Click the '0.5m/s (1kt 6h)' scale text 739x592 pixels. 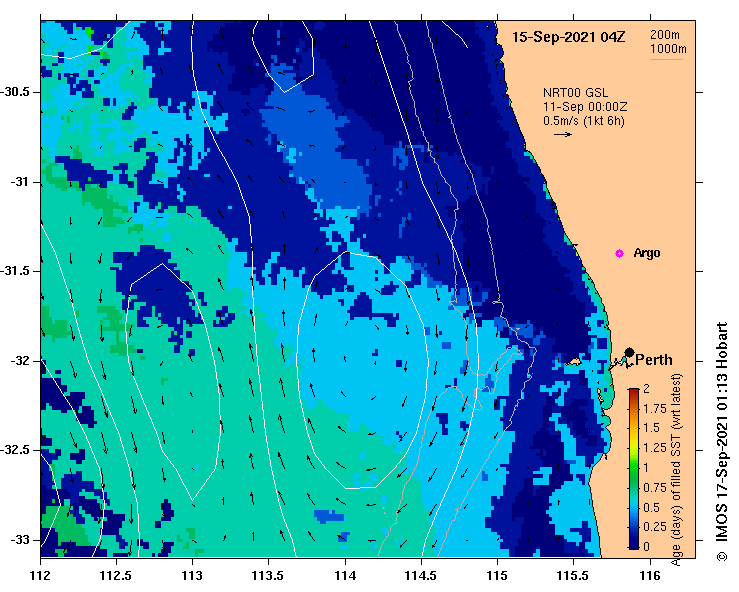point(583,121)
